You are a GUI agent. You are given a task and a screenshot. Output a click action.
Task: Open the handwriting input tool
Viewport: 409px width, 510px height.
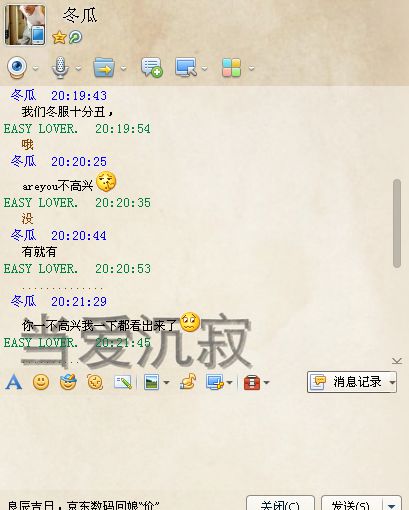[x=123, y=382]
